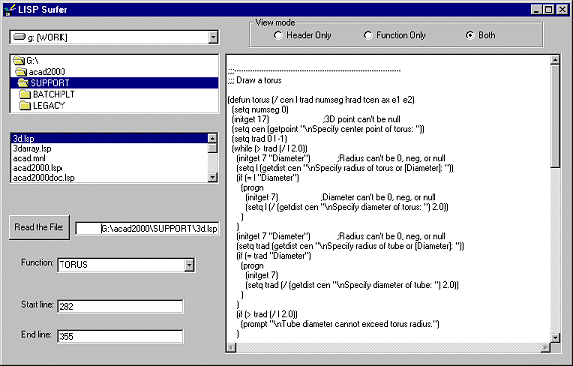Maximize the LISP Surfer window
This screenshot has height=366, width=573.
[x=548, y=9]
